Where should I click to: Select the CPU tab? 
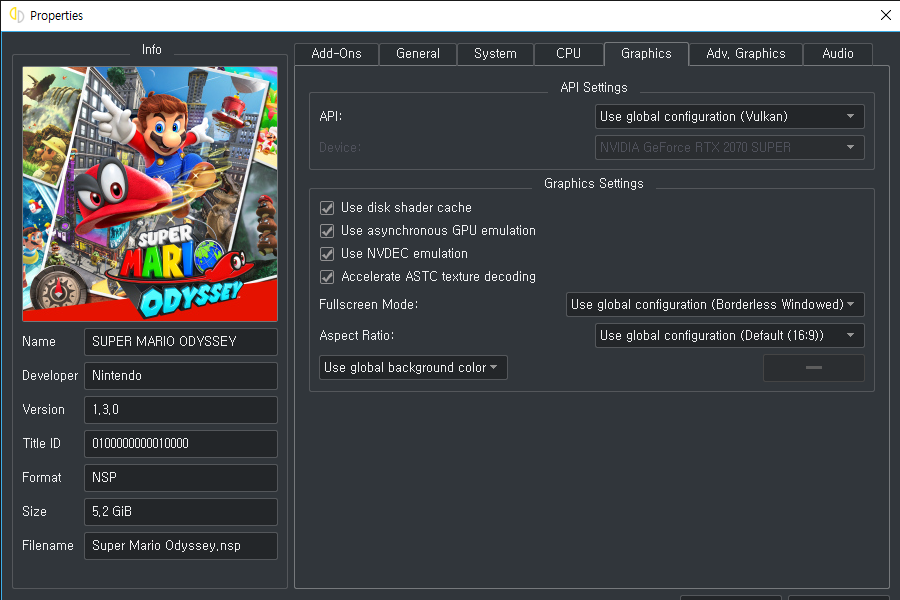pyautogui.click(x=568, y=54)
